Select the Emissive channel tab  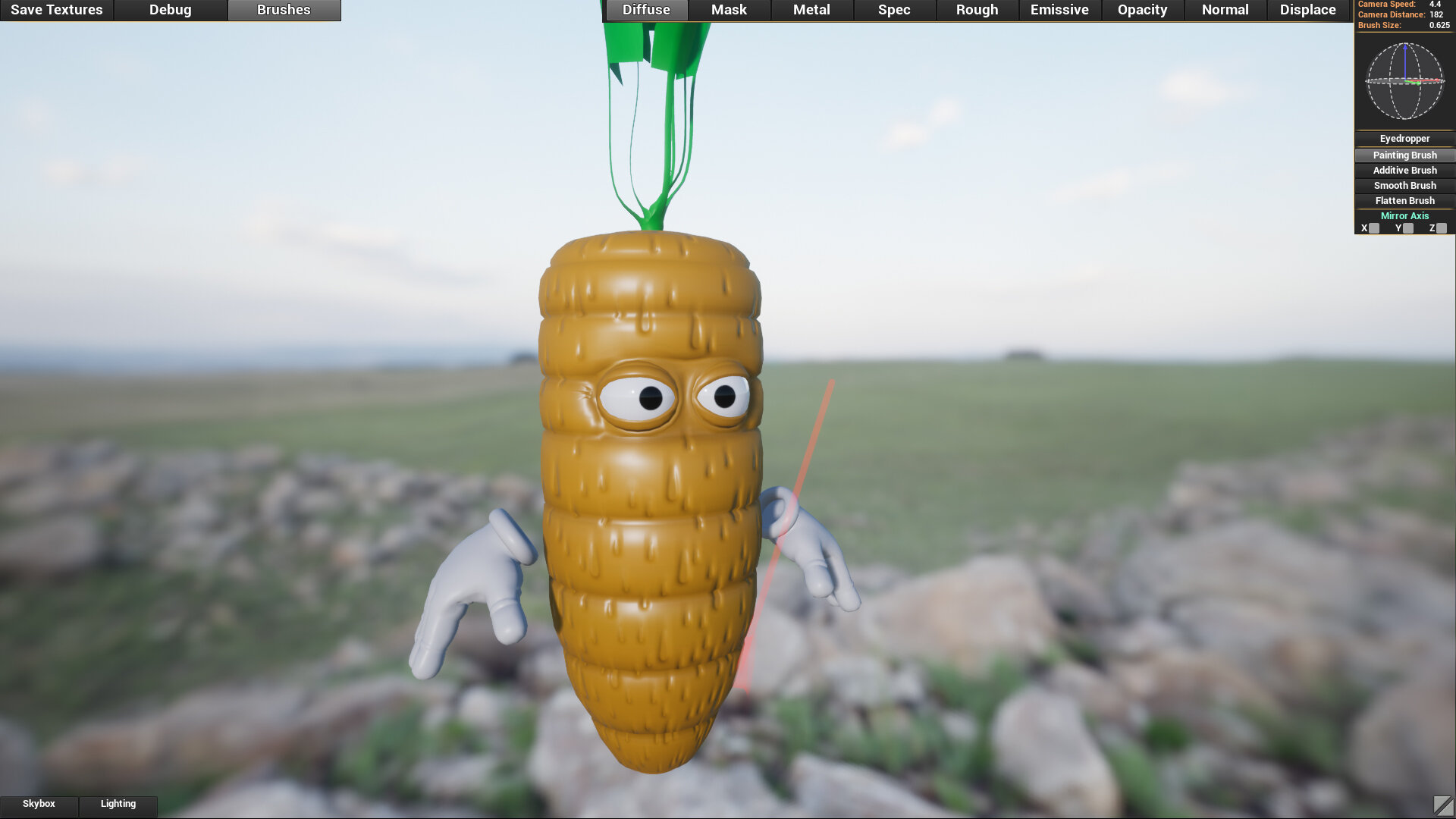coord(1059,10)
